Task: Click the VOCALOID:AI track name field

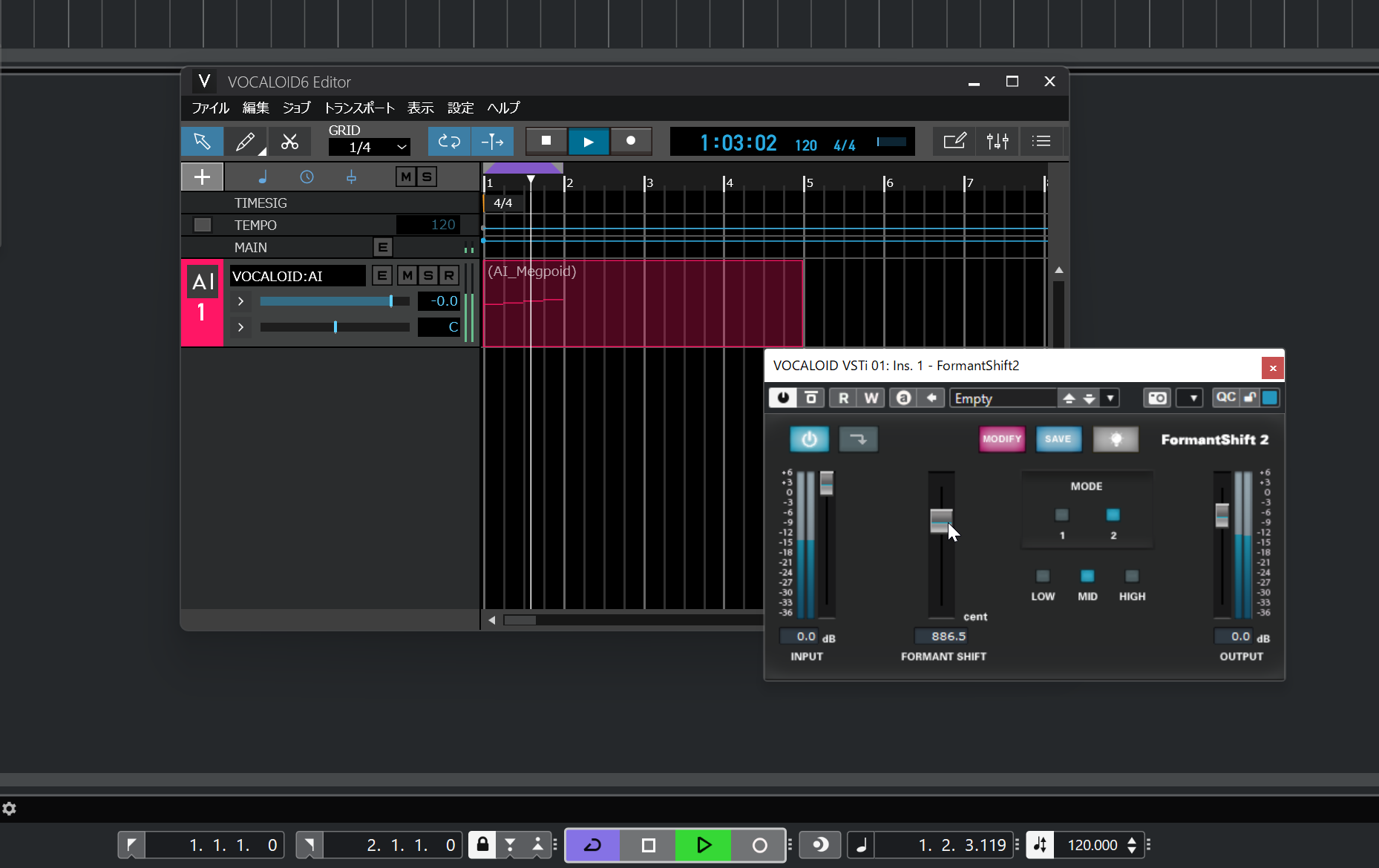Action: coord(298,276)
